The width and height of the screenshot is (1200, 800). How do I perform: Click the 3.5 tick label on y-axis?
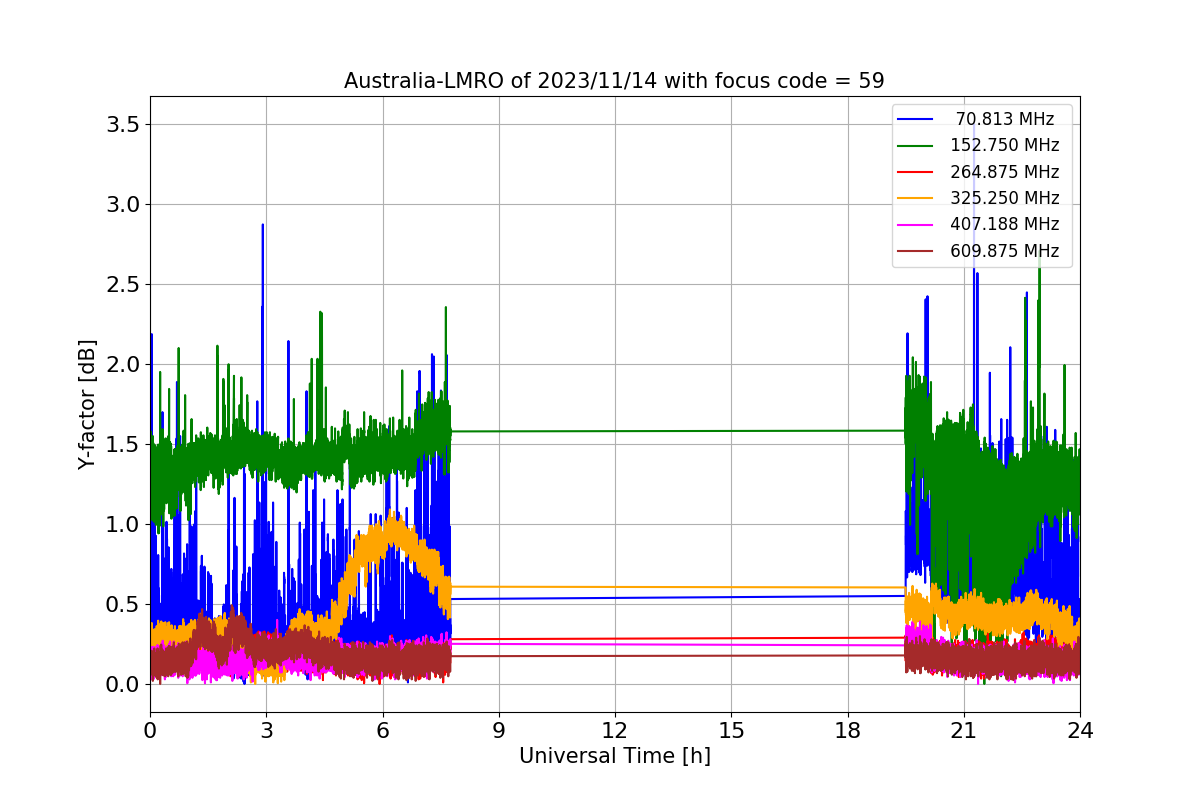pyautogui.click(x=122, y=125)
